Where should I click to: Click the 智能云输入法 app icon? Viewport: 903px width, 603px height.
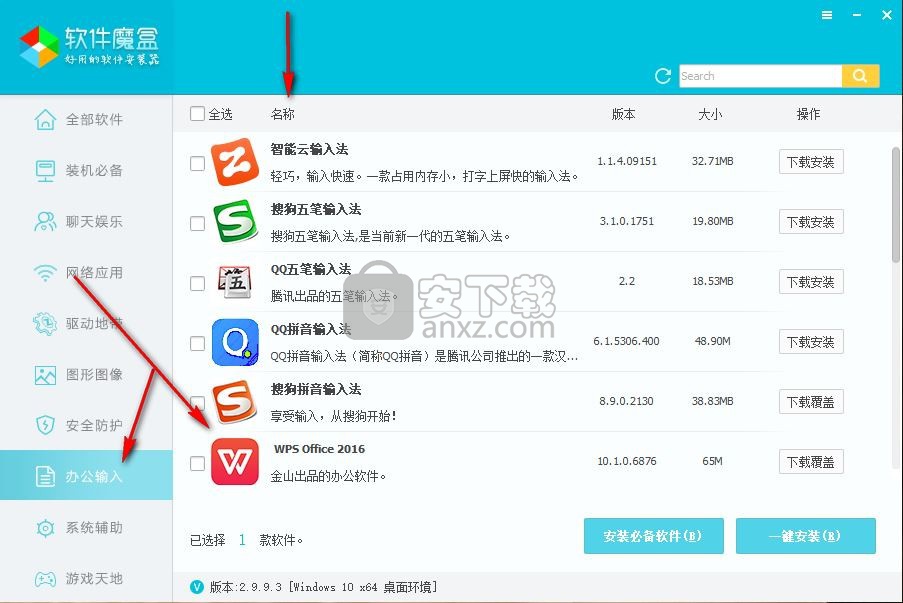tap(234, 162)
